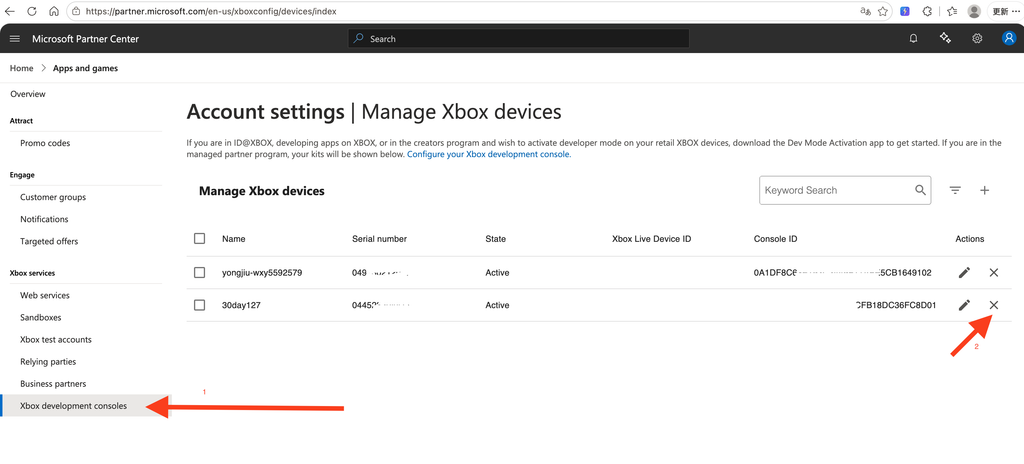Open the Partner Center hamburger menu
This screenshot has width=1024, height=464.
[x=15, y=39]
